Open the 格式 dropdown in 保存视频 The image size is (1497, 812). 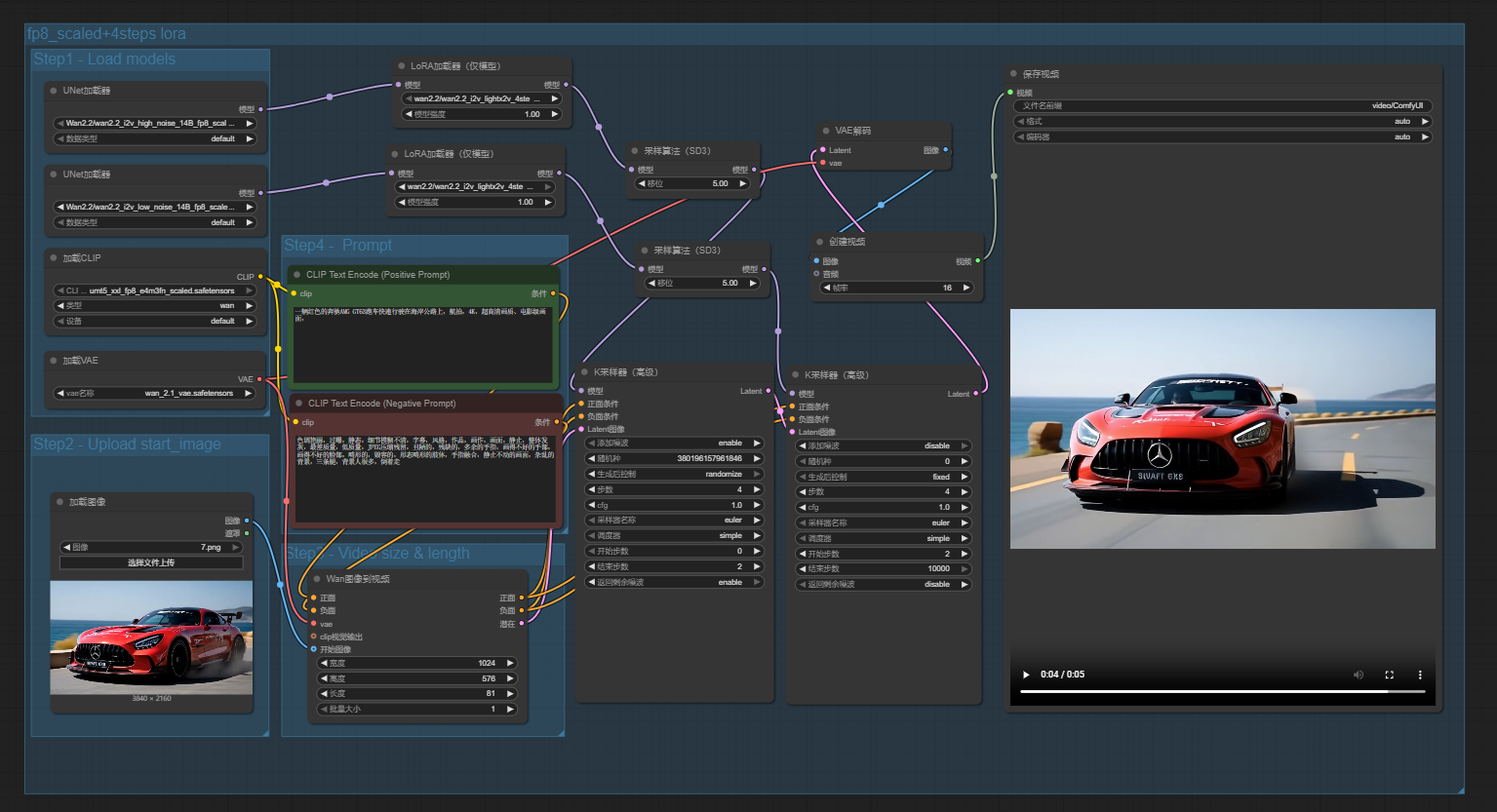click(1222, 122)
